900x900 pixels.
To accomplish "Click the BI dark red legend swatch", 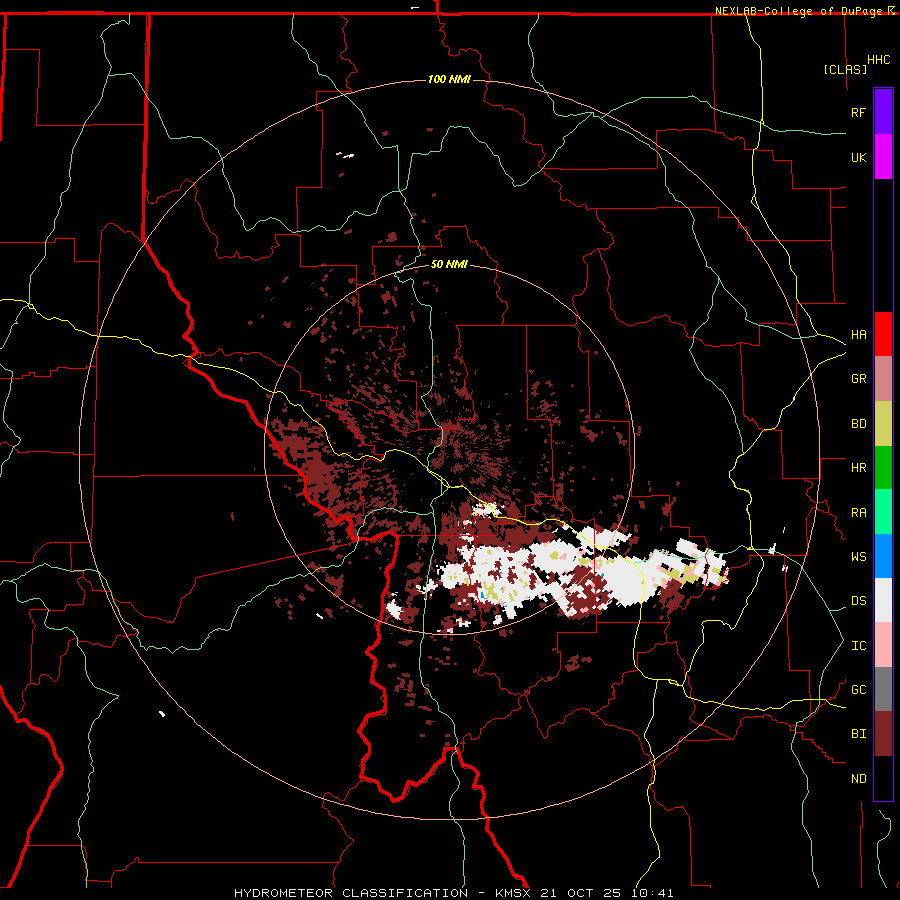I will (883, 734).
